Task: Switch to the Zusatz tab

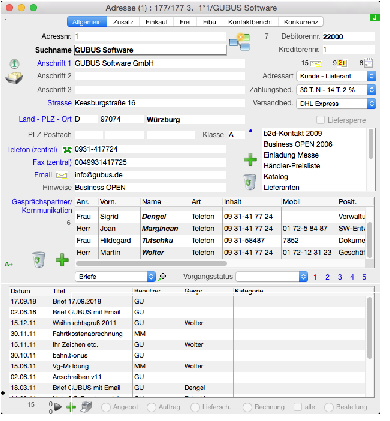Action: [123, 22]
